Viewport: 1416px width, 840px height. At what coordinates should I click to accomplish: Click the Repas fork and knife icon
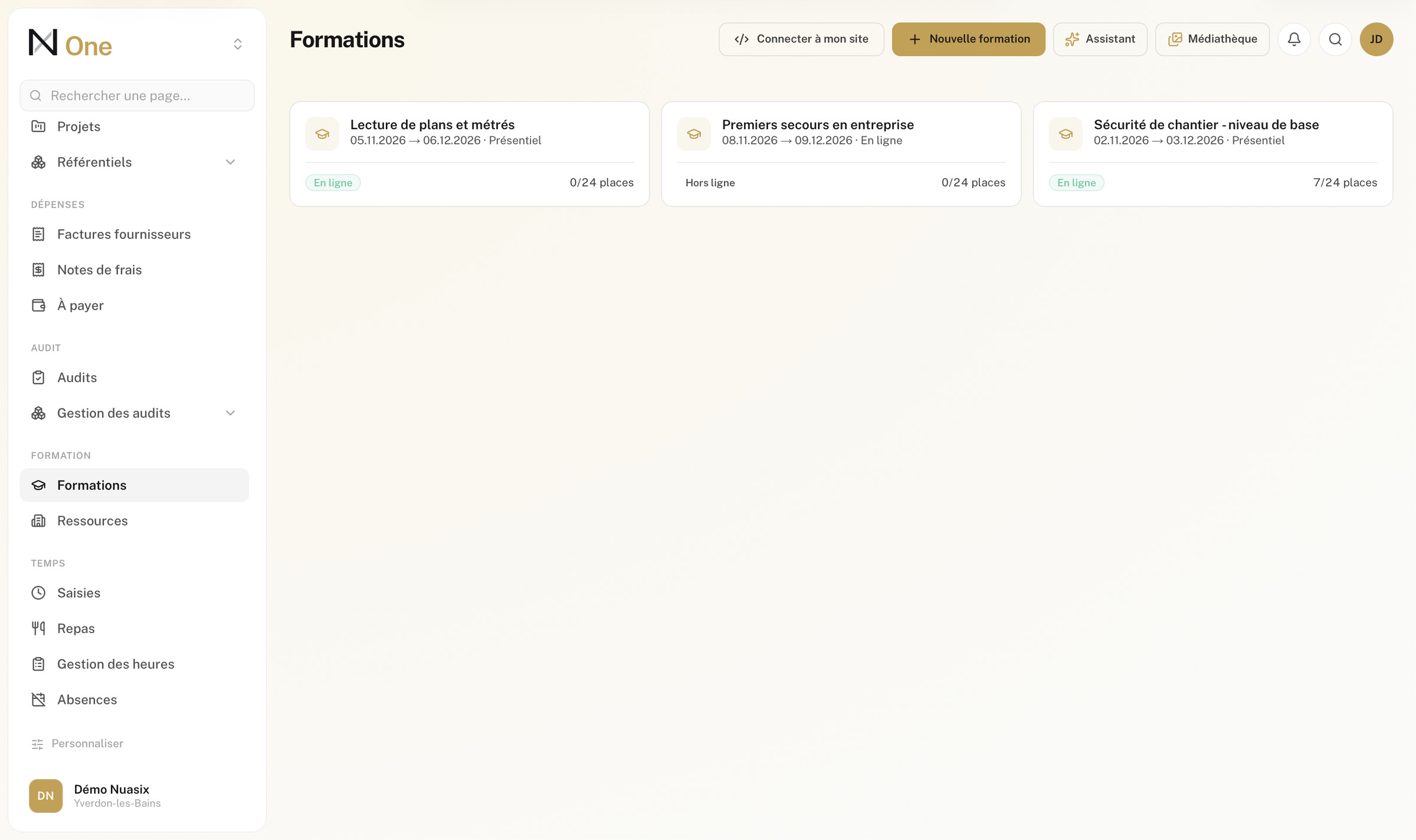click(38, 628)
